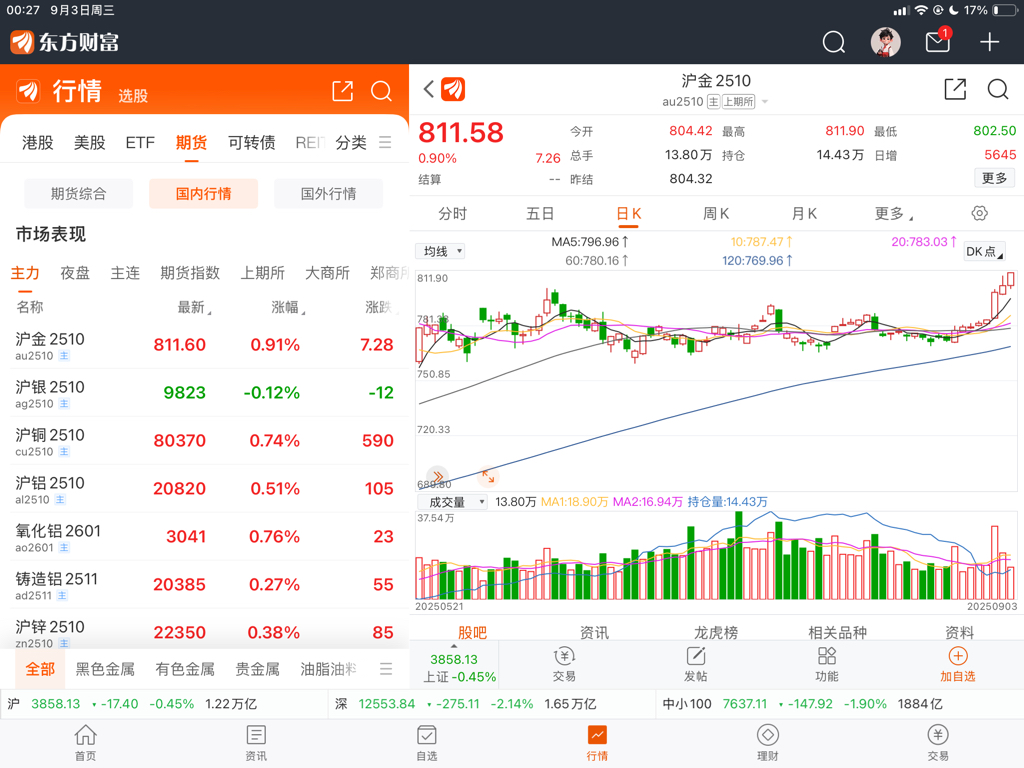This screenshot has height=768, width=1024.
Task: Switch to ETF tab
Action: (x=140, y=142)
